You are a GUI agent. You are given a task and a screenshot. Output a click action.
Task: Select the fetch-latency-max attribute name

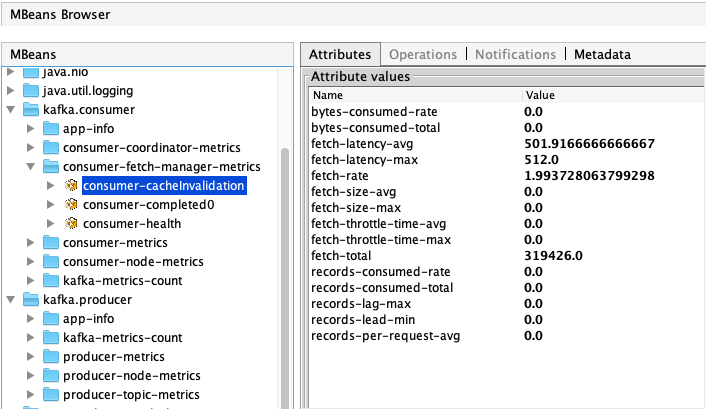click(364, 160)
